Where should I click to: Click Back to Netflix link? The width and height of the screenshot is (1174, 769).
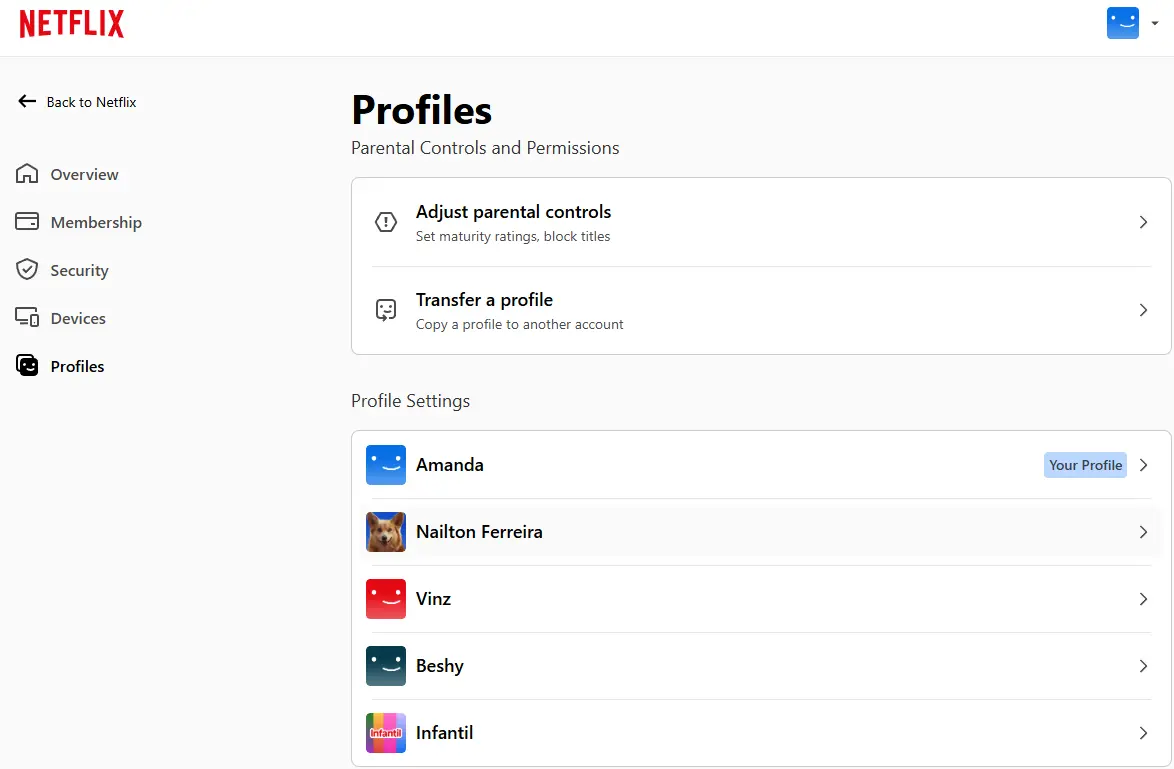point(91,102)
